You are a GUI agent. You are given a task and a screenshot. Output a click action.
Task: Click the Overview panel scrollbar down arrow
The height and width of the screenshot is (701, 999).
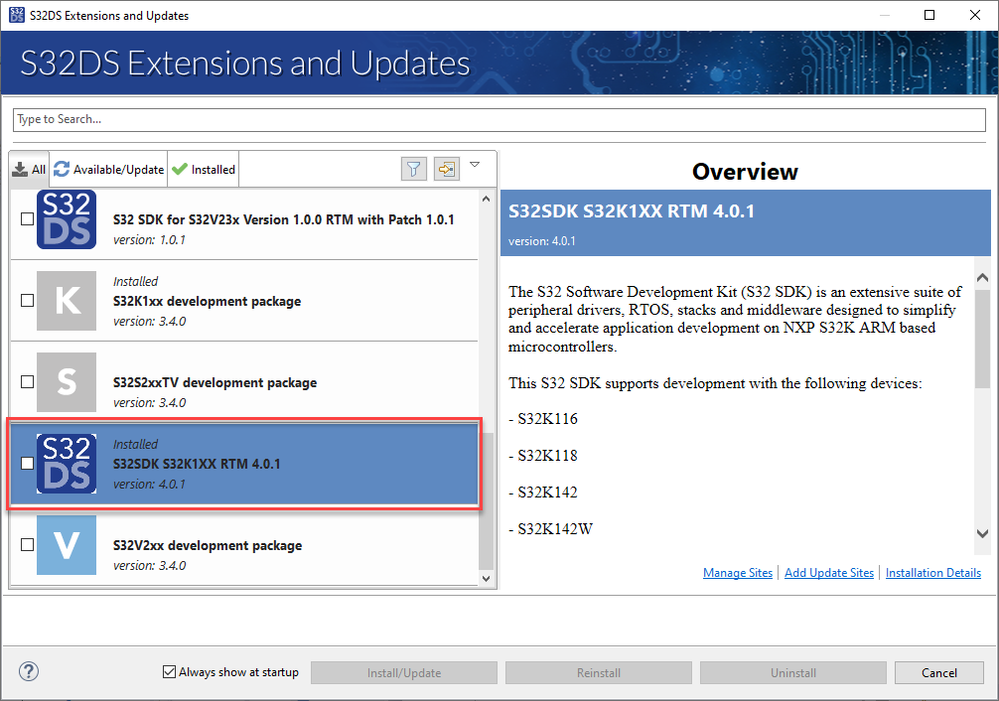[x=982, y=533]
